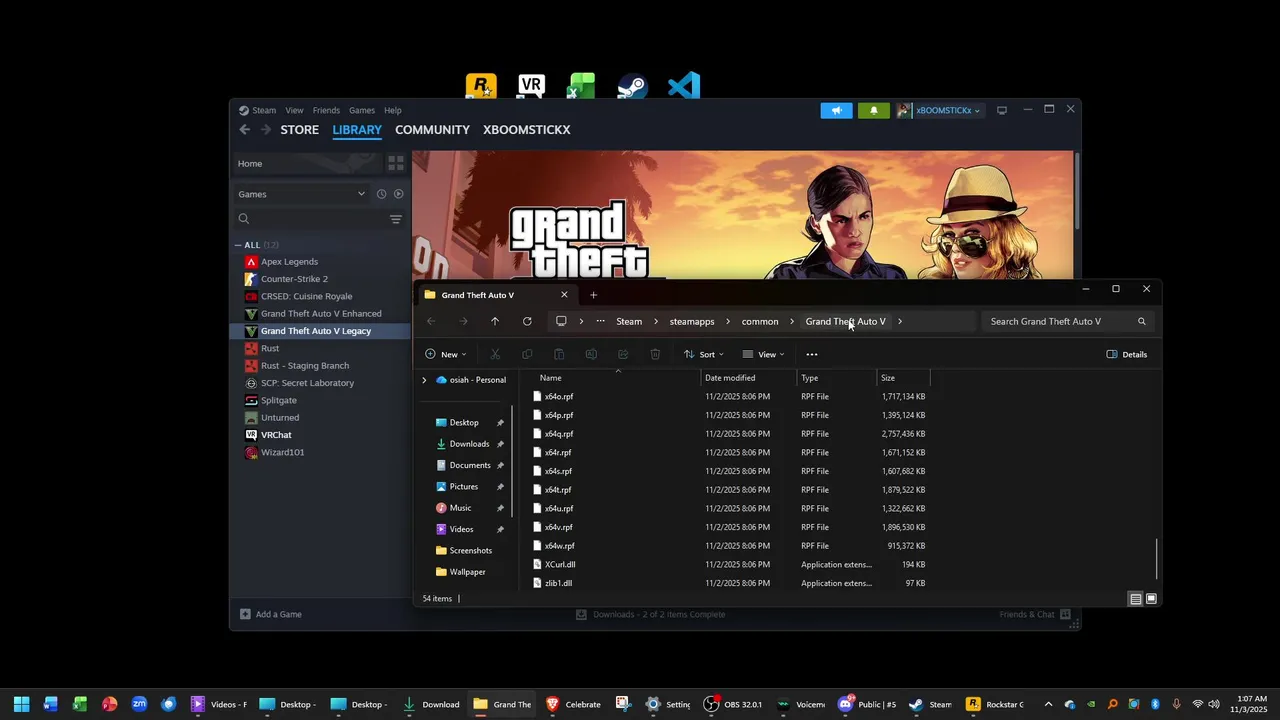Click the Explorer Up arrow button
Image resolution: width=1280 pixels, height=720 pixels.
point(494,321)
